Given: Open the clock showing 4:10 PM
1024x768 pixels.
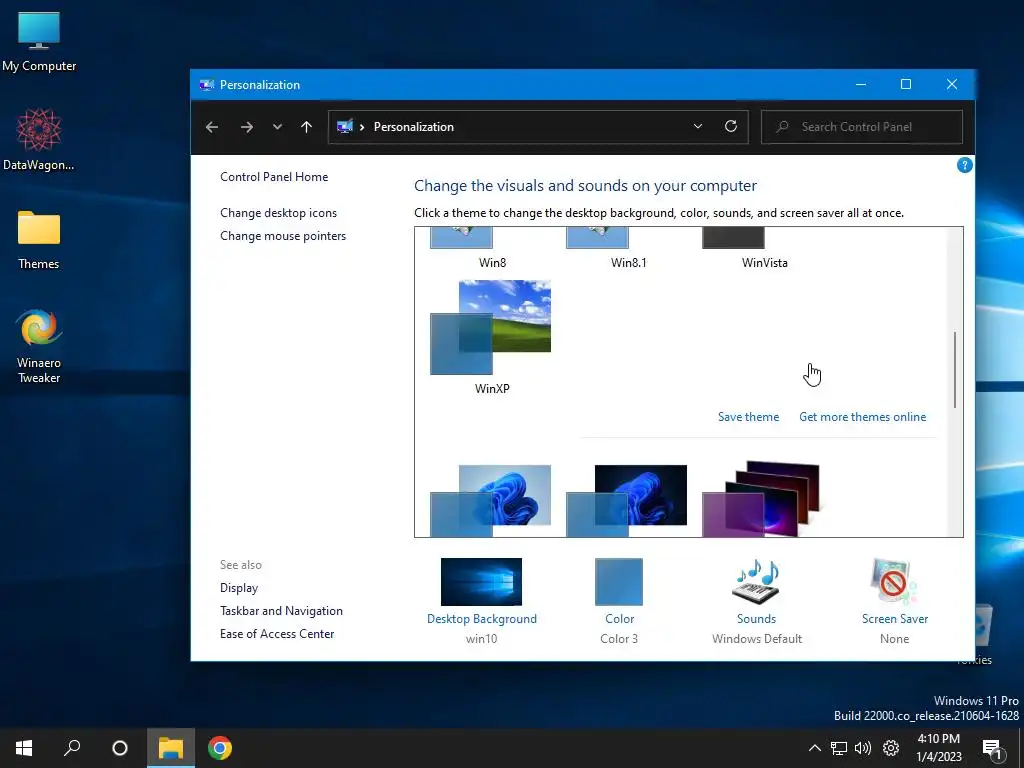Looking at the screenshot, I should [938, 748].
